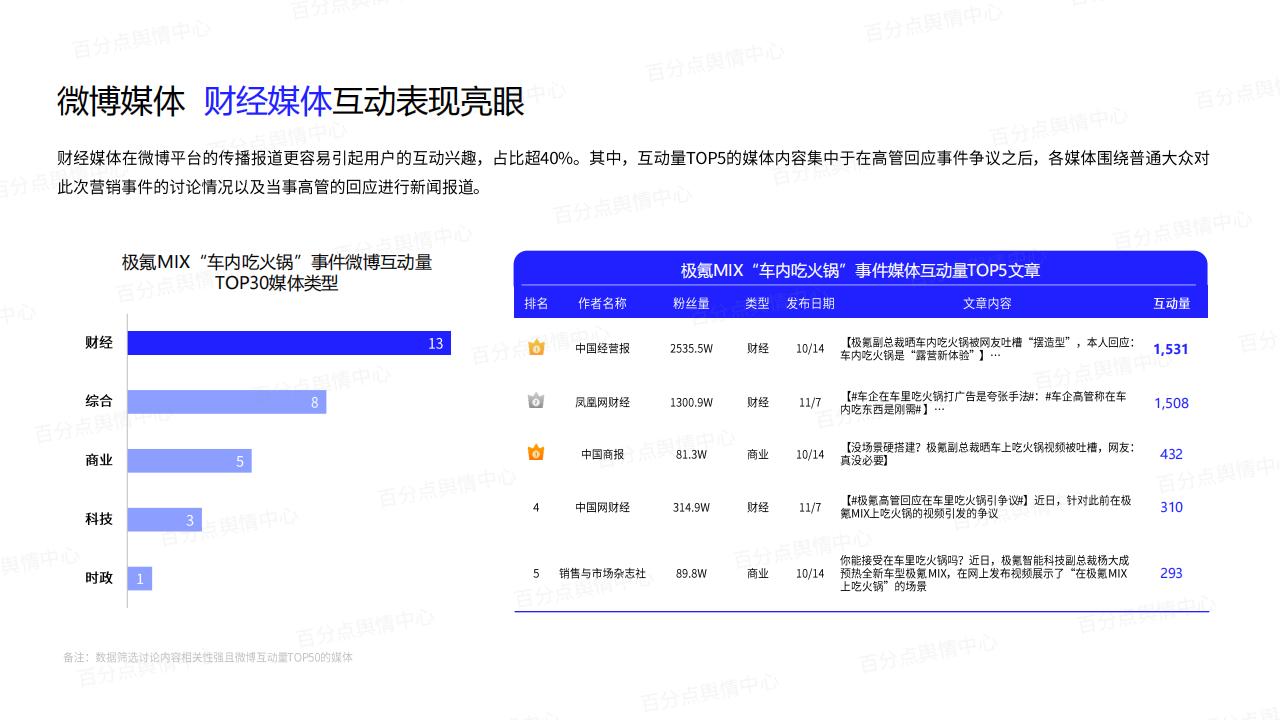Click the follower count 2535.5W

click(x=691, y=348)
